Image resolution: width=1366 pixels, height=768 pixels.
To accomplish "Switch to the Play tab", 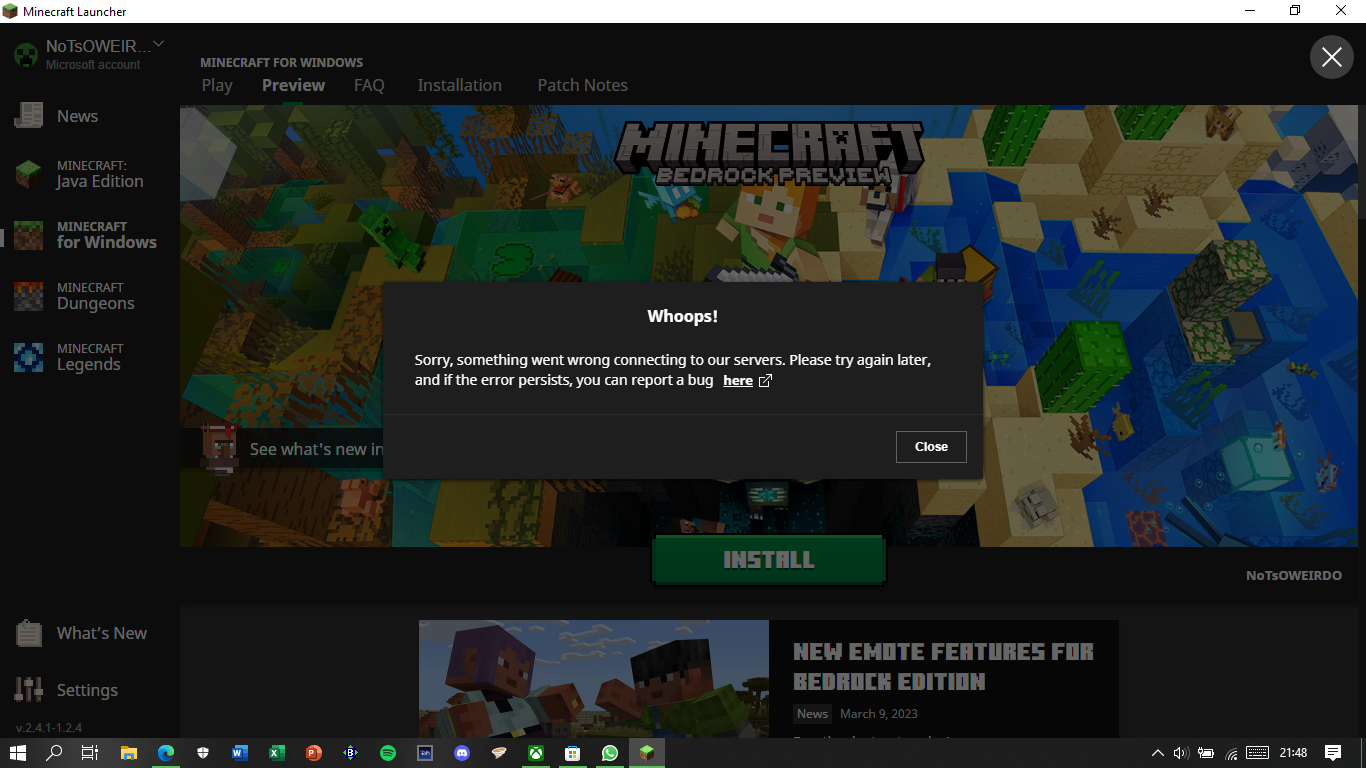I will [x=217, y=85].
